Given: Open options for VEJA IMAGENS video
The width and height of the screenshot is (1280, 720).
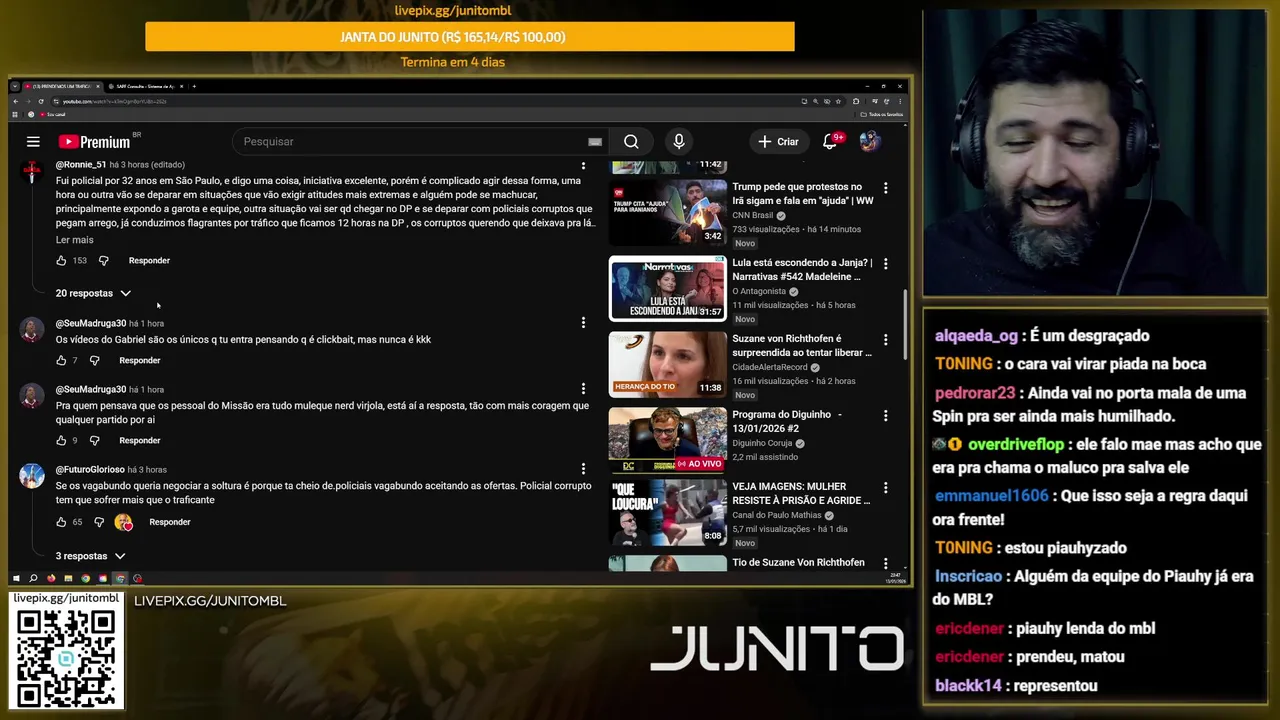Looking at the screenshot, I should pyautogui.click(x=885, y=488).
